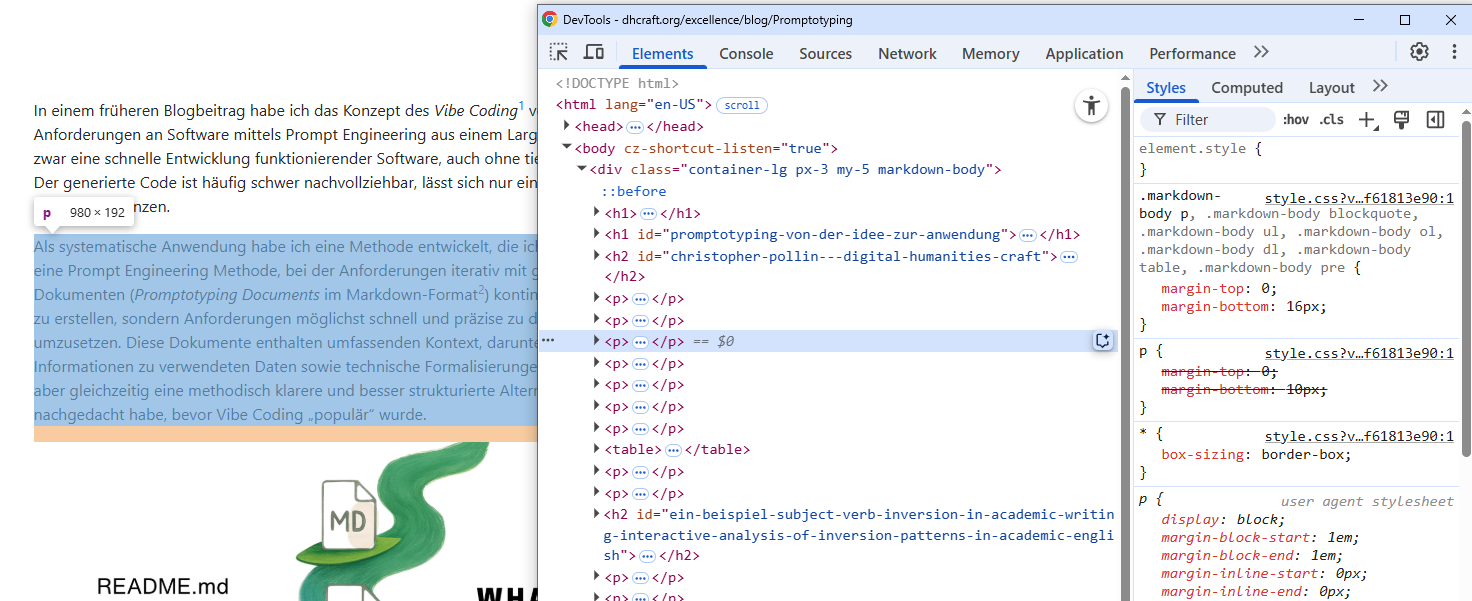Viewport: 1472px width, 601px height.
Task: Click the new style rule plus icon
Action: click(x=1367, y=120)
